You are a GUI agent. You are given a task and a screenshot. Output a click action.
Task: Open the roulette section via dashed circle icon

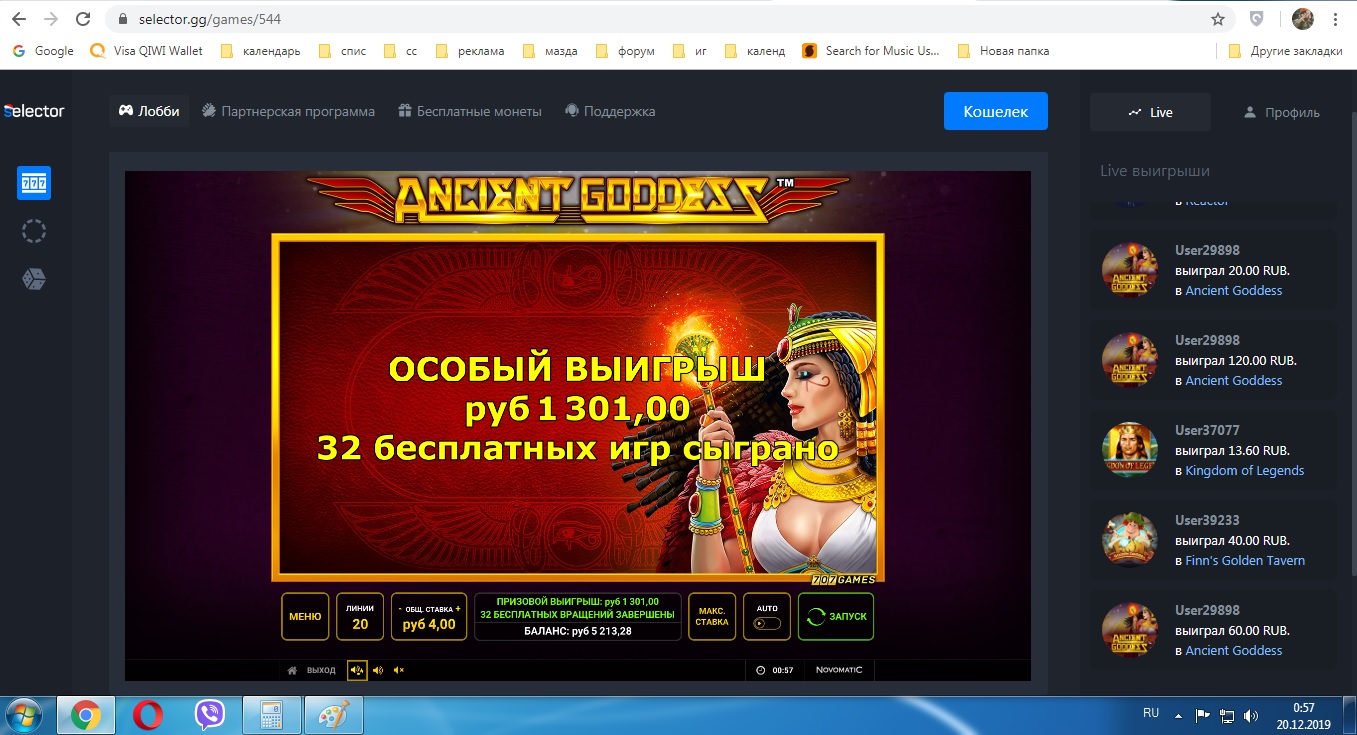point(33,231)
